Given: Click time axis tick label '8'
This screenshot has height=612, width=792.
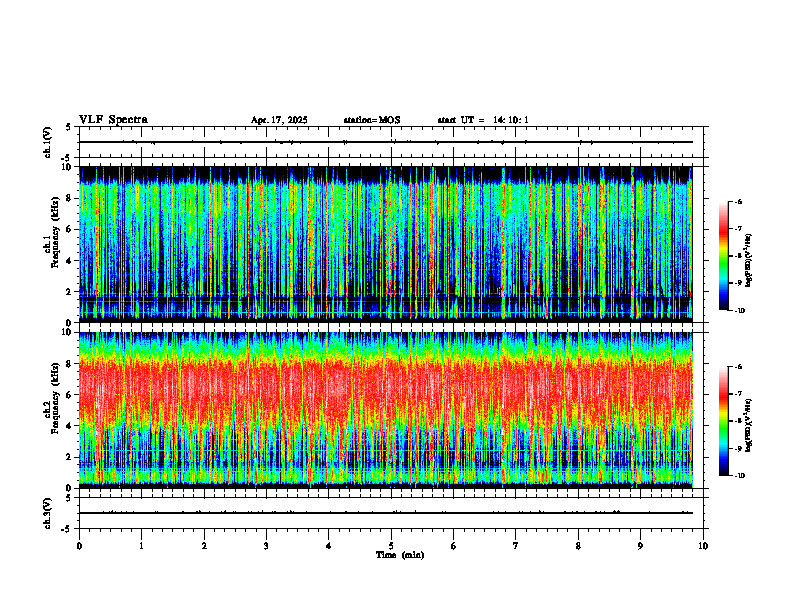Looking at the screenshot, I should [x=578, y=546].
